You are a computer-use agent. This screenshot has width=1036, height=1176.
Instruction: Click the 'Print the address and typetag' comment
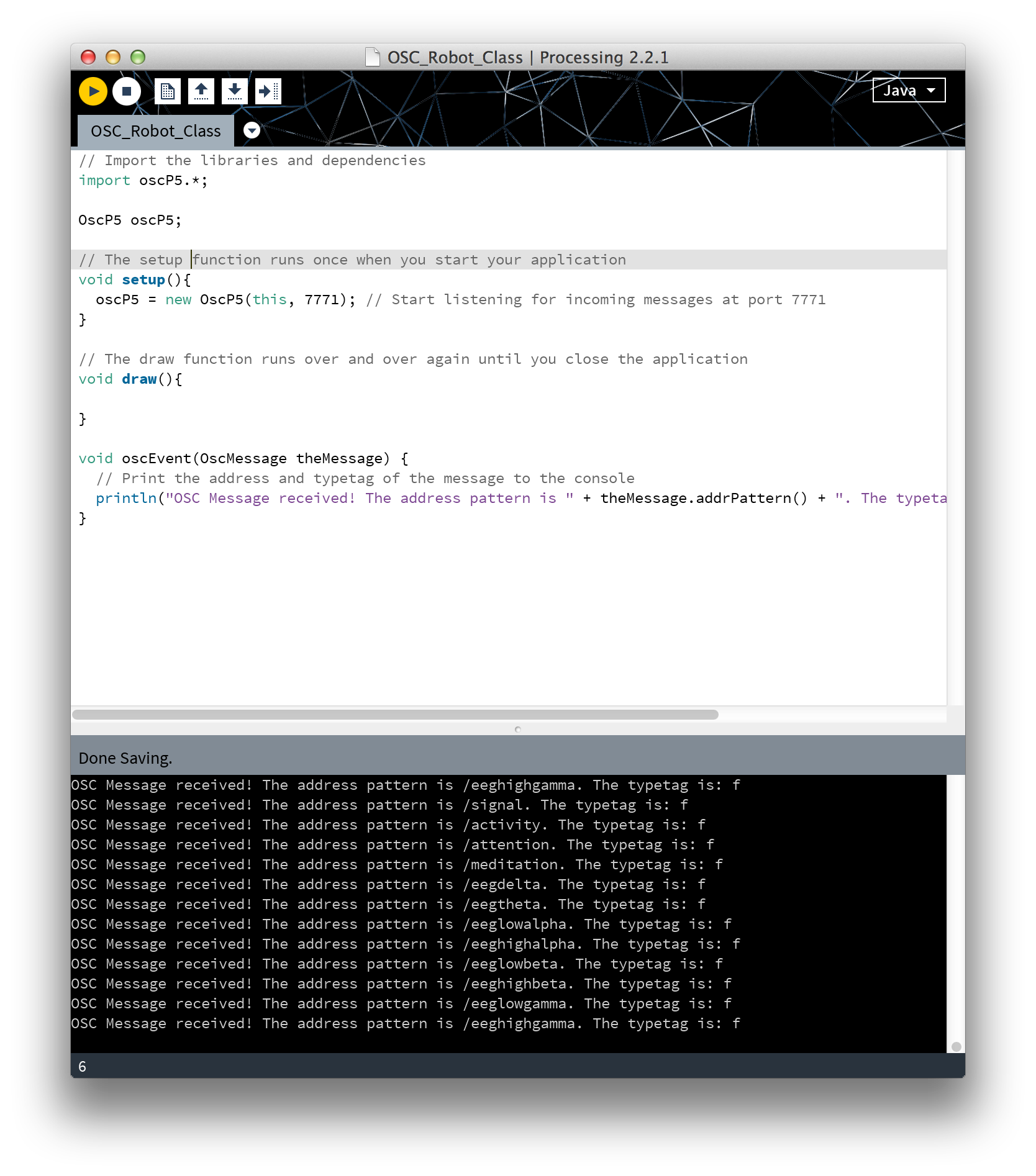click(x=365, y=478)
